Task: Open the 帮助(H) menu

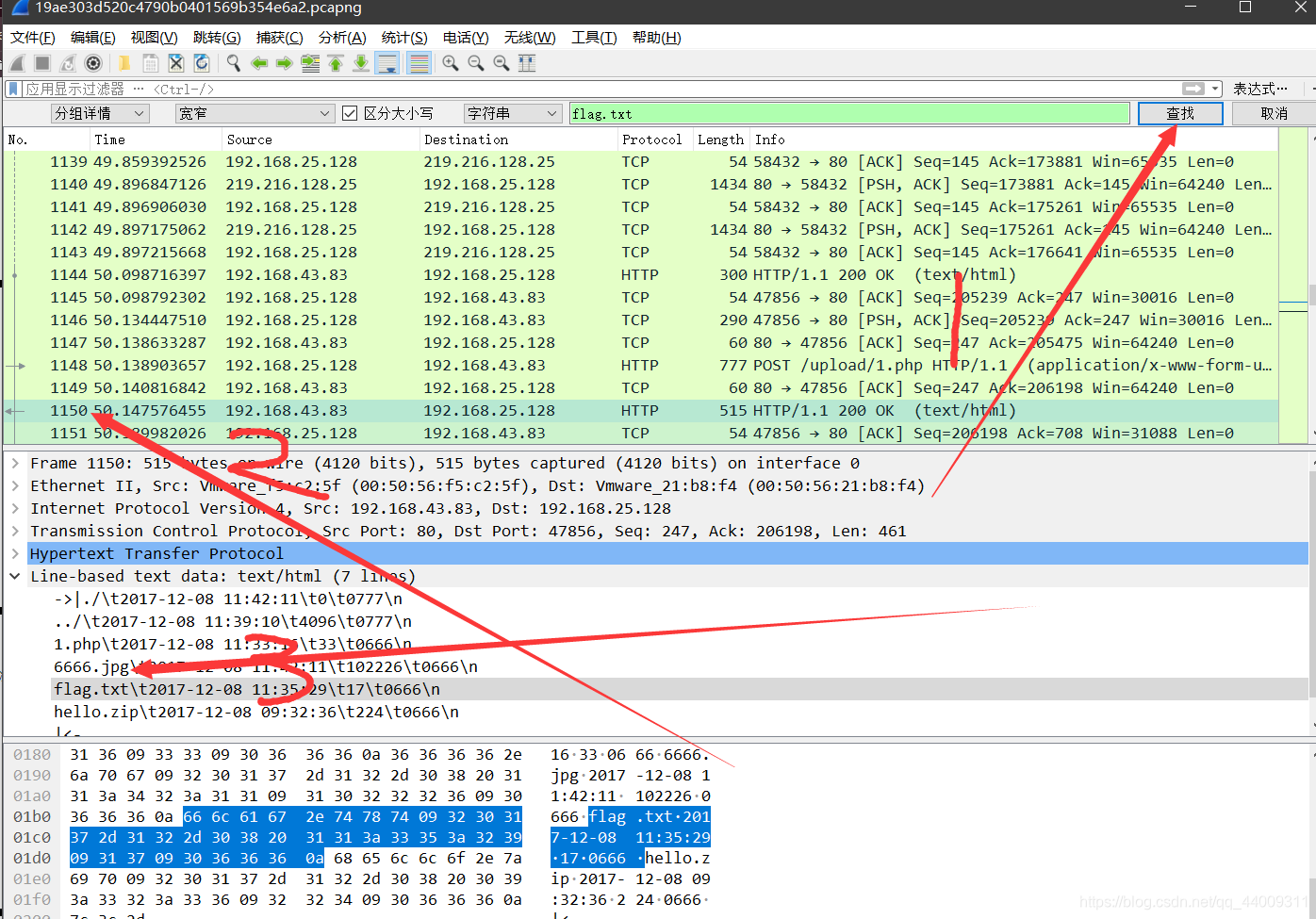Action: click(657, 38)
